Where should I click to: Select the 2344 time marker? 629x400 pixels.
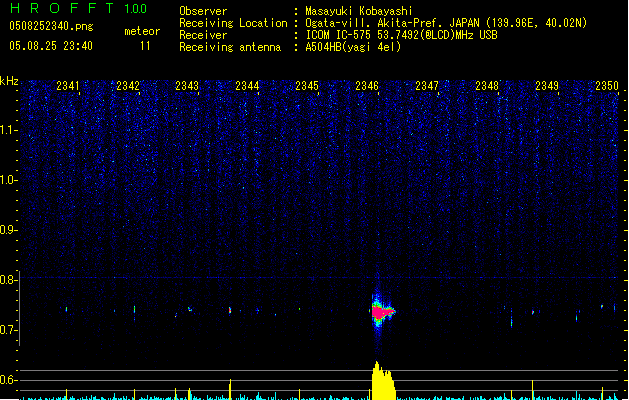tap(247, 86)
